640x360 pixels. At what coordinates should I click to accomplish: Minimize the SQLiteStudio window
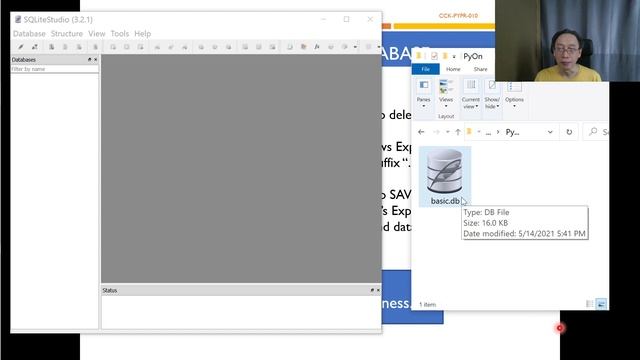click(324, 19)
